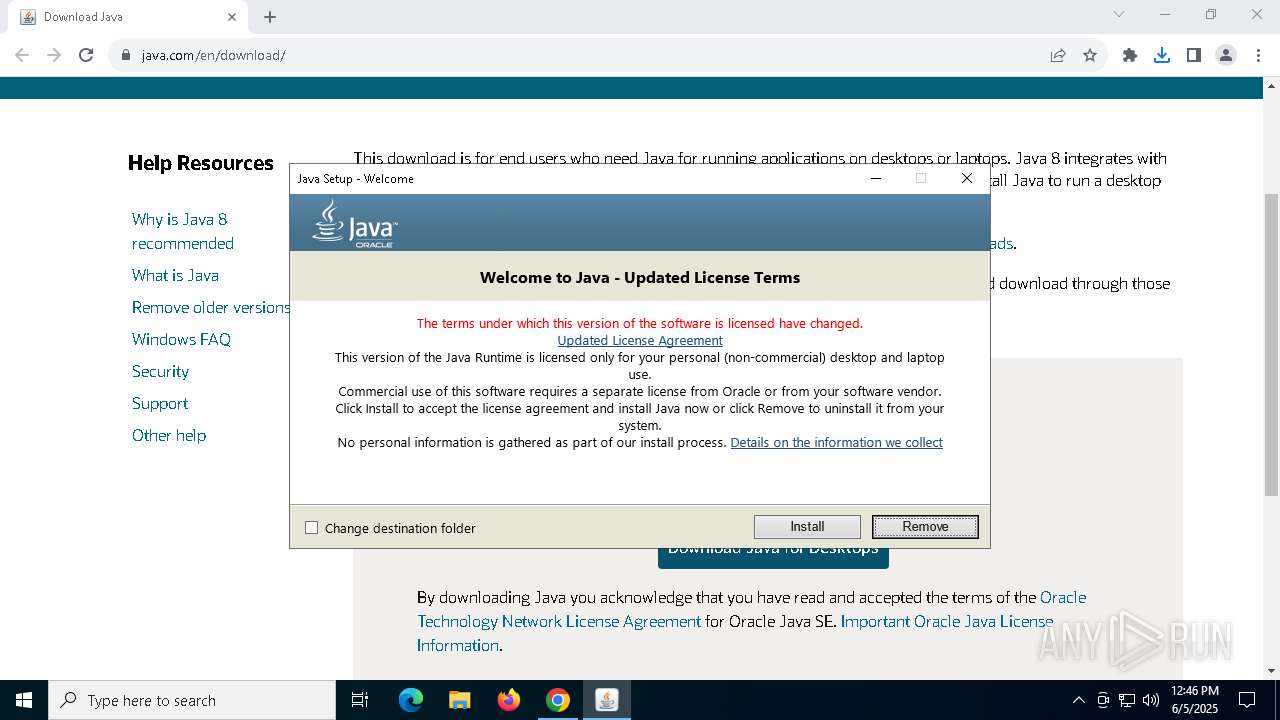Show hidden system tray icons
The image size is (1280, 720).
1078,700
